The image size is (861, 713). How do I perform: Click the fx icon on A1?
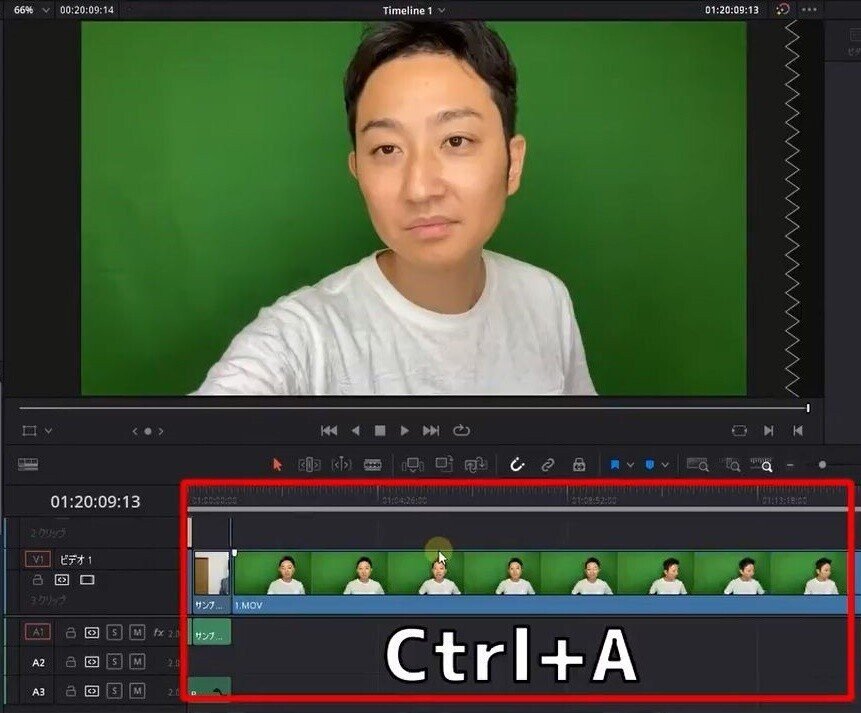[x=158, y=633]
